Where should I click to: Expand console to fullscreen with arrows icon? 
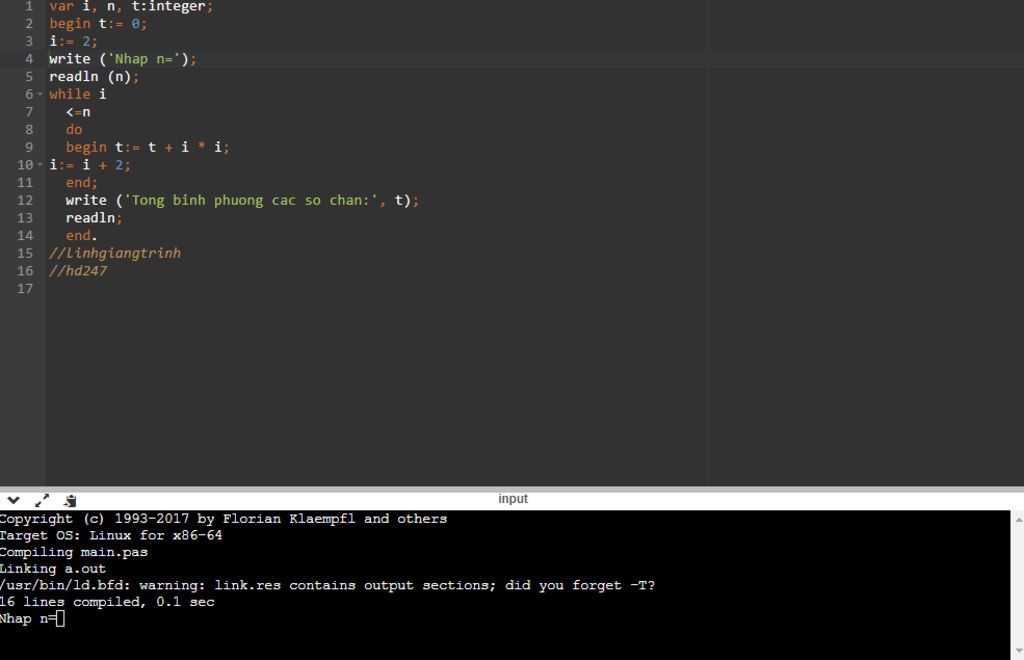42,501
